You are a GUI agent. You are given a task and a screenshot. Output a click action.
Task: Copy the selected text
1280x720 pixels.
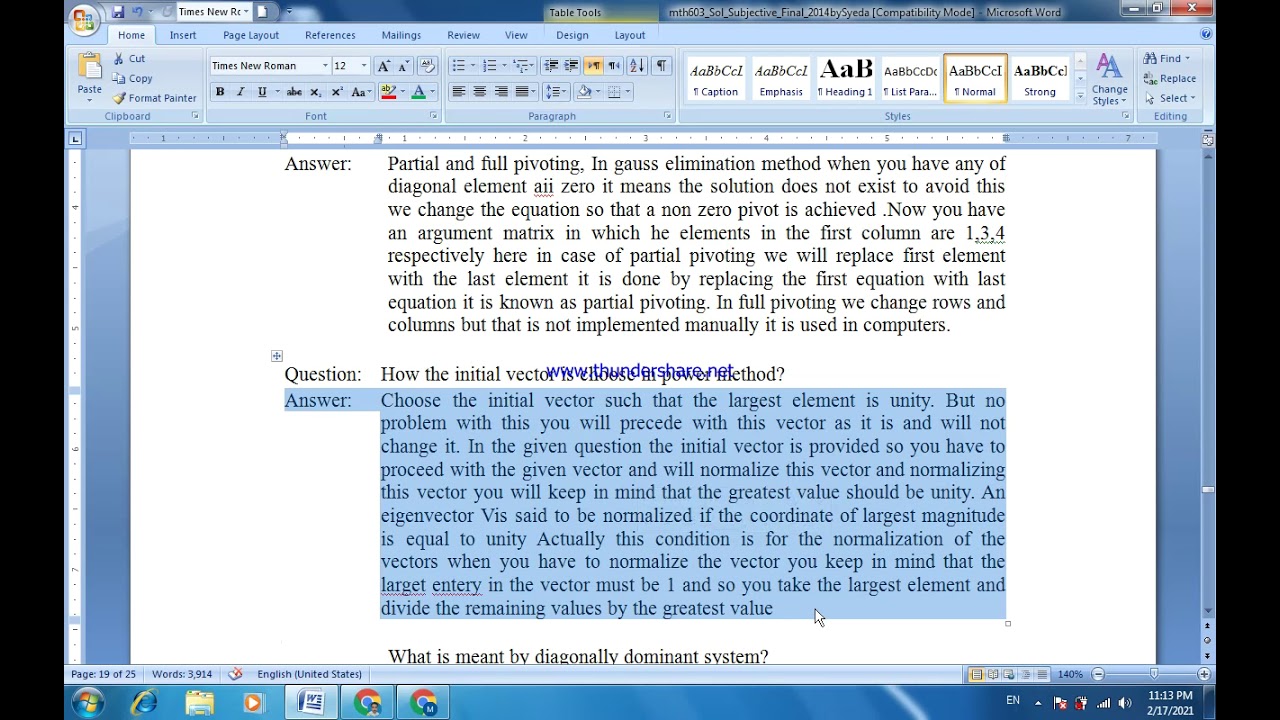coord(131,79)
